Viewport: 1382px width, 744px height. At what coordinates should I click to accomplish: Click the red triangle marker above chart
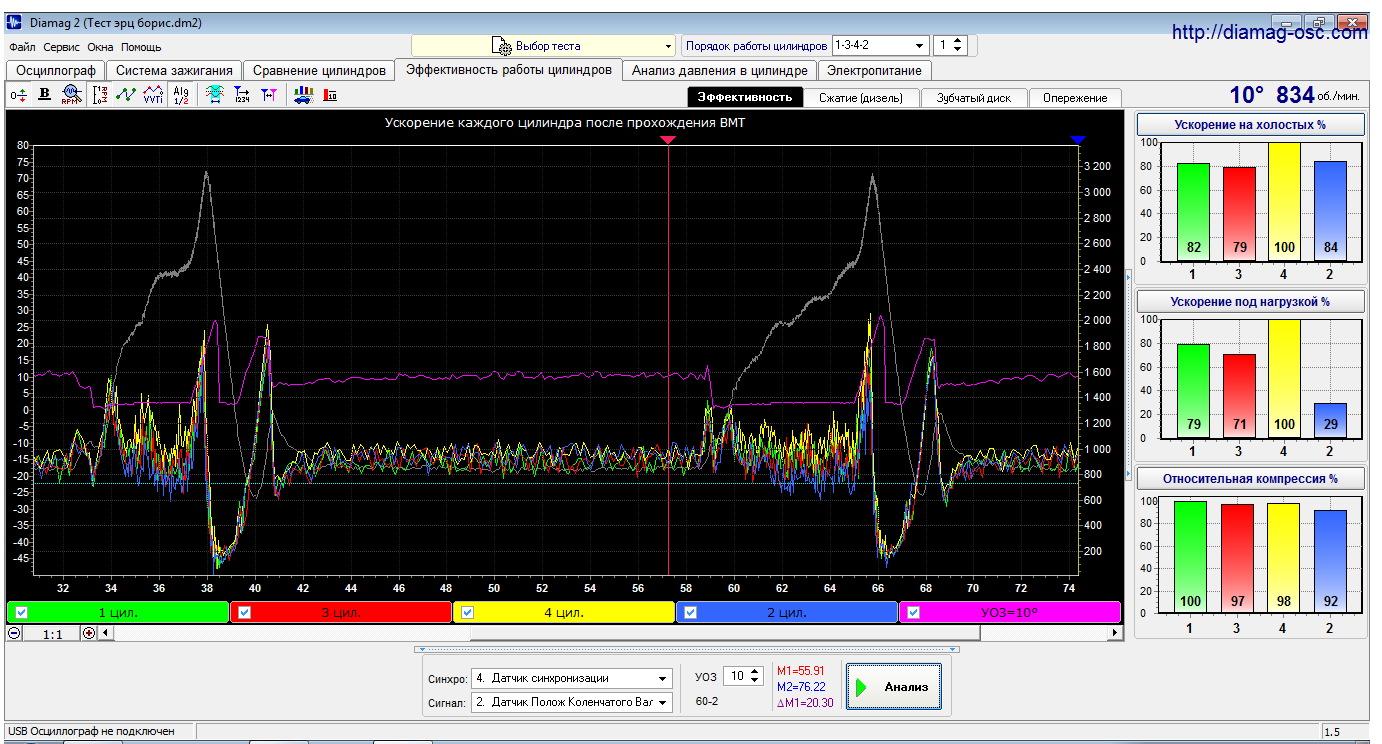(x=668, y=140)
